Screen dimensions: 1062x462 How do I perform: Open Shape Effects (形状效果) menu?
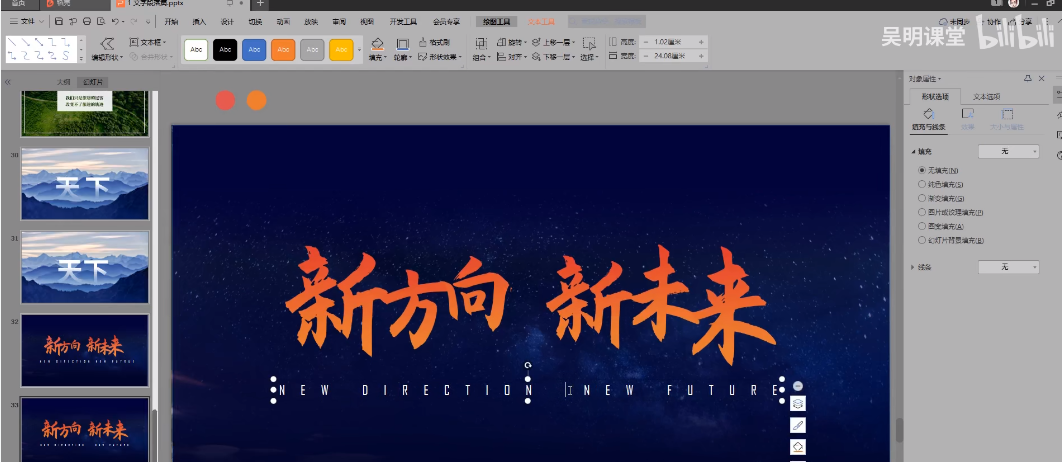[x=440, y=57]
